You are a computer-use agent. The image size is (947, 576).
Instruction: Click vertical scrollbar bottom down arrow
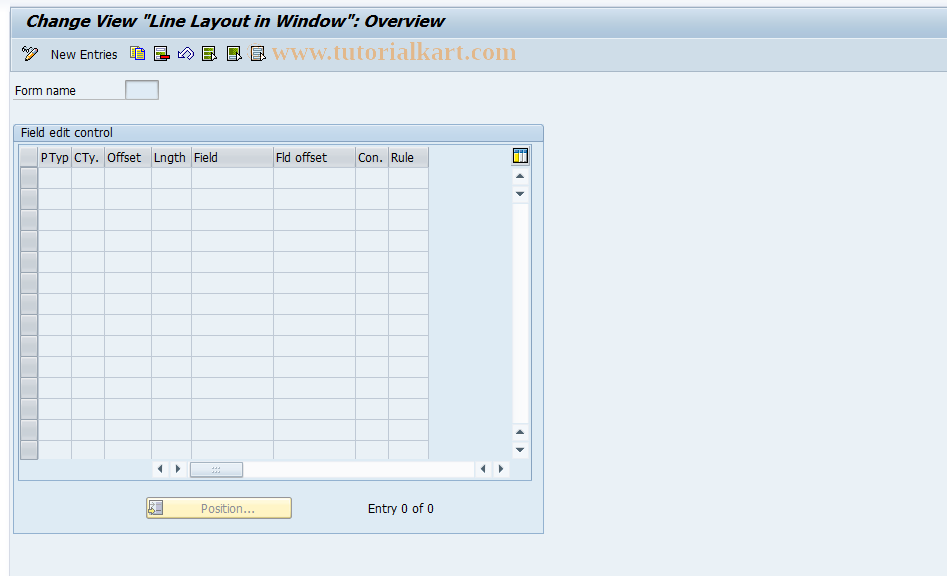520,450
